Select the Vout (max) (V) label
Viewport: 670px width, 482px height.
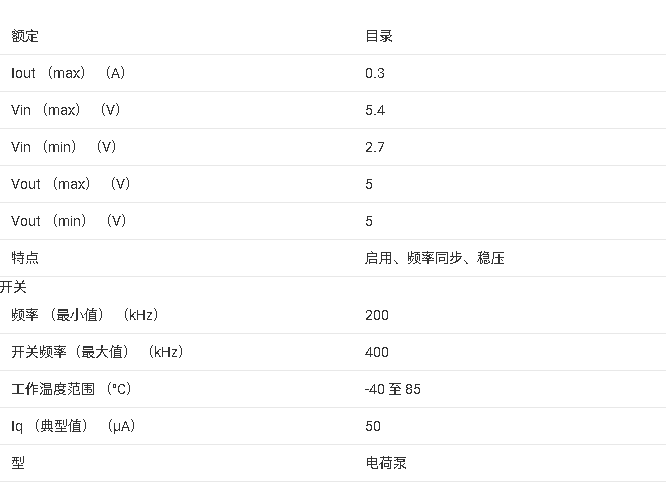click(x=71, y=184)
